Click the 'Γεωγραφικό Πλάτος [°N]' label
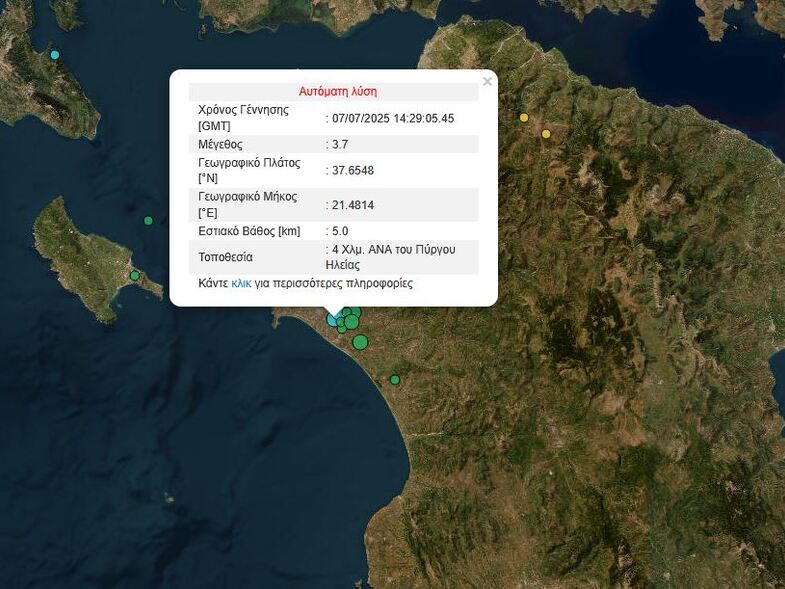Screen dimensions: 785x589 click(249, 170)
